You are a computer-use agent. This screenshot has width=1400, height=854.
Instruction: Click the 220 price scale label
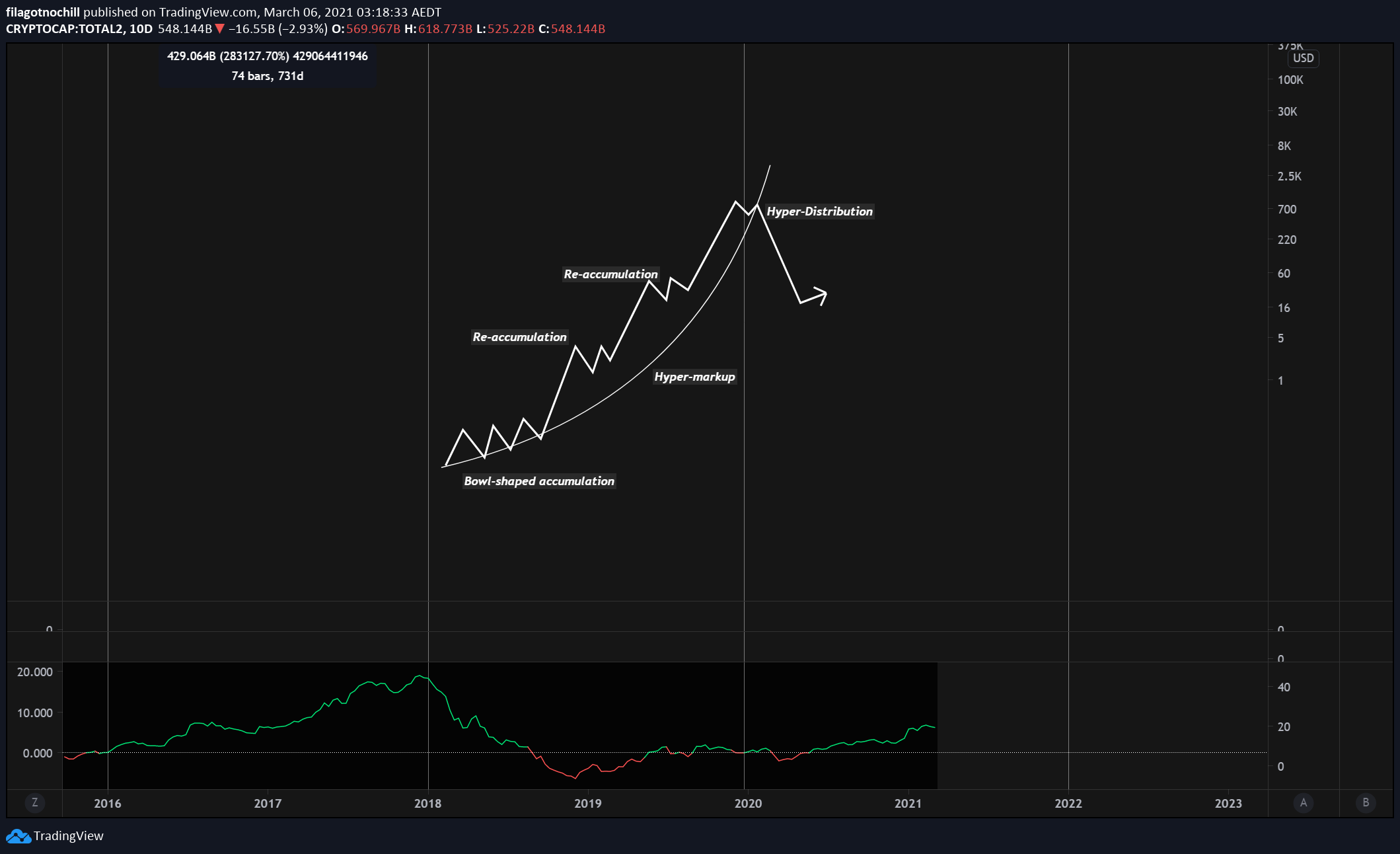(x=1287, y=240)
